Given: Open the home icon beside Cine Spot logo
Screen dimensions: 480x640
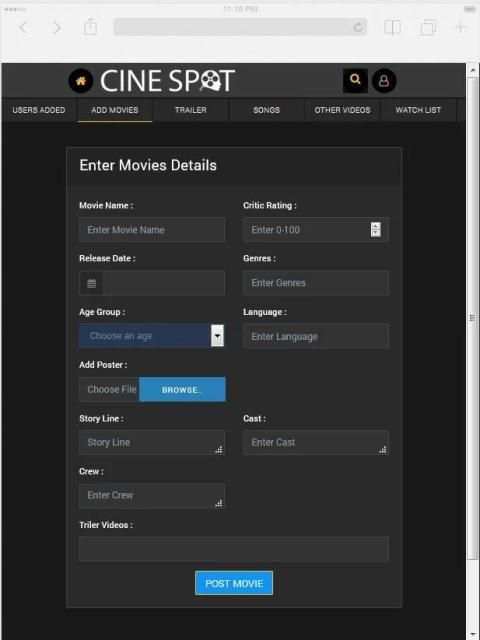Looking at the screenshot, I should [80, 81].
